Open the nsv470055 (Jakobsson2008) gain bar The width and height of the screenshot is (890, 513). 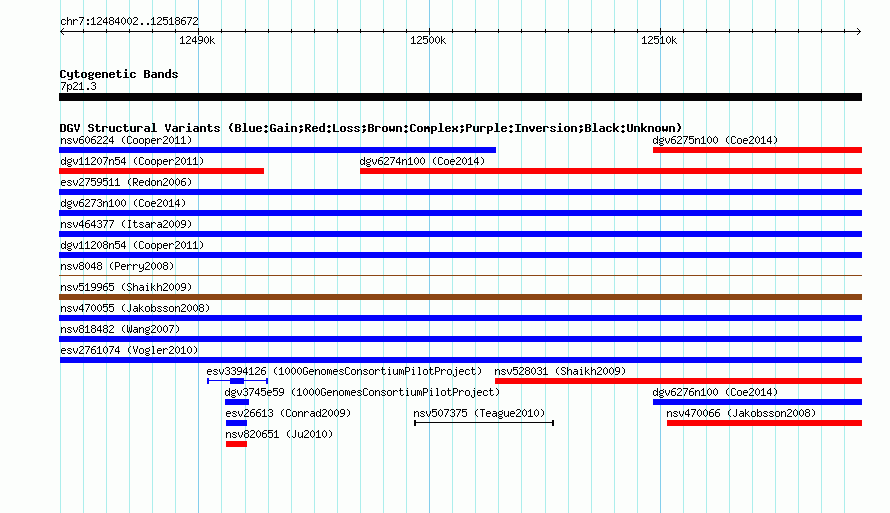pyautogui.click(x=460, y=318)
